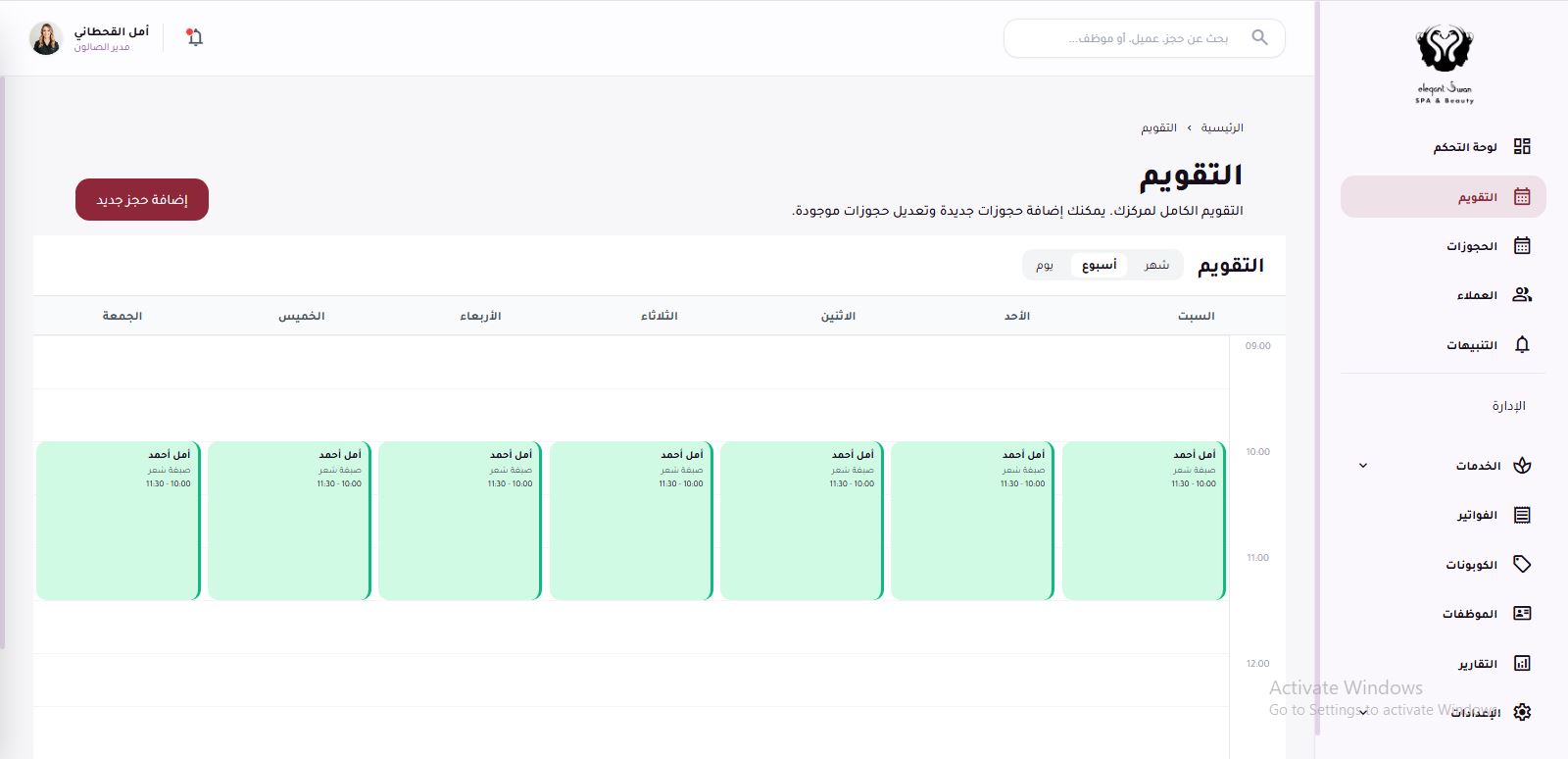
Task: Click the search magnifier icon
Action: [1259, 37]
